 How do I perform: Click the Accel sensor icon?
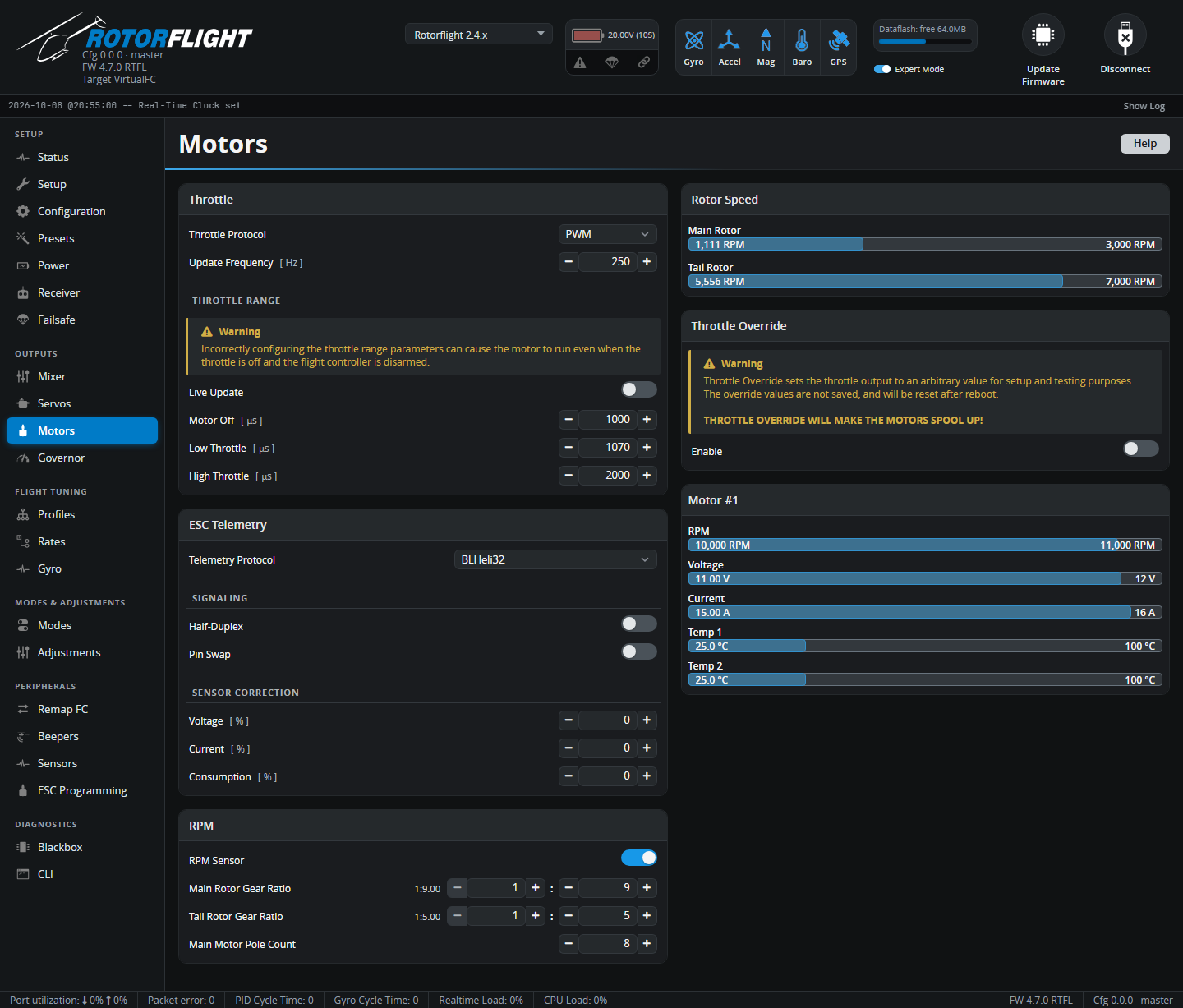pyautogui.click(x=730, y=40)
